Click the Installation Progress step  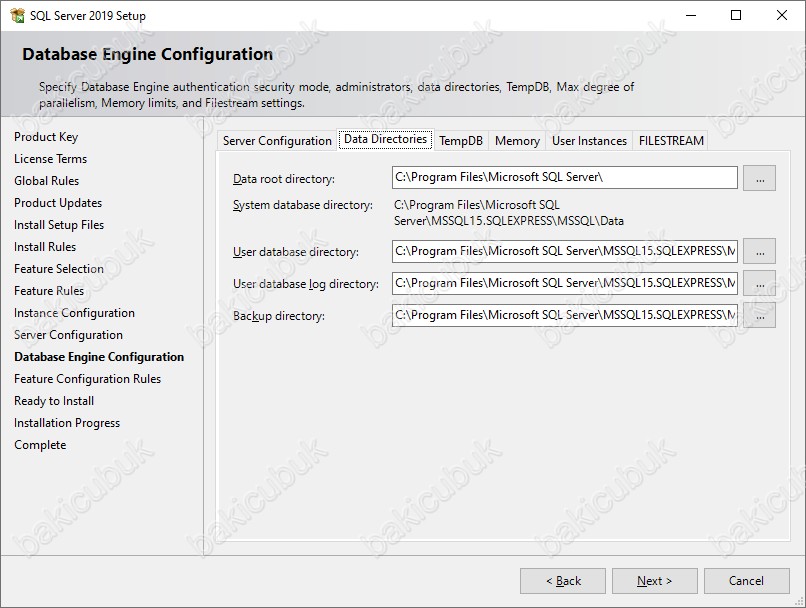click(x=67, y=423)
